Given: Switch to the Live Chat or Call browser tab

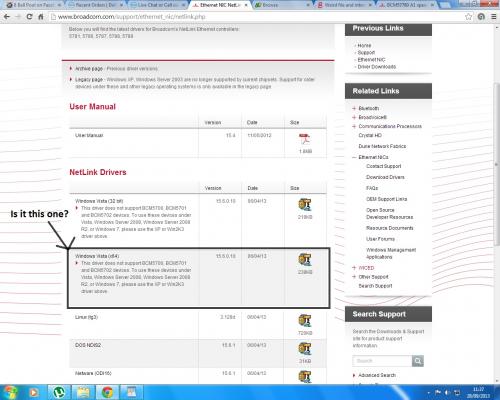Looking at the screenshot, I should point(158,5).
